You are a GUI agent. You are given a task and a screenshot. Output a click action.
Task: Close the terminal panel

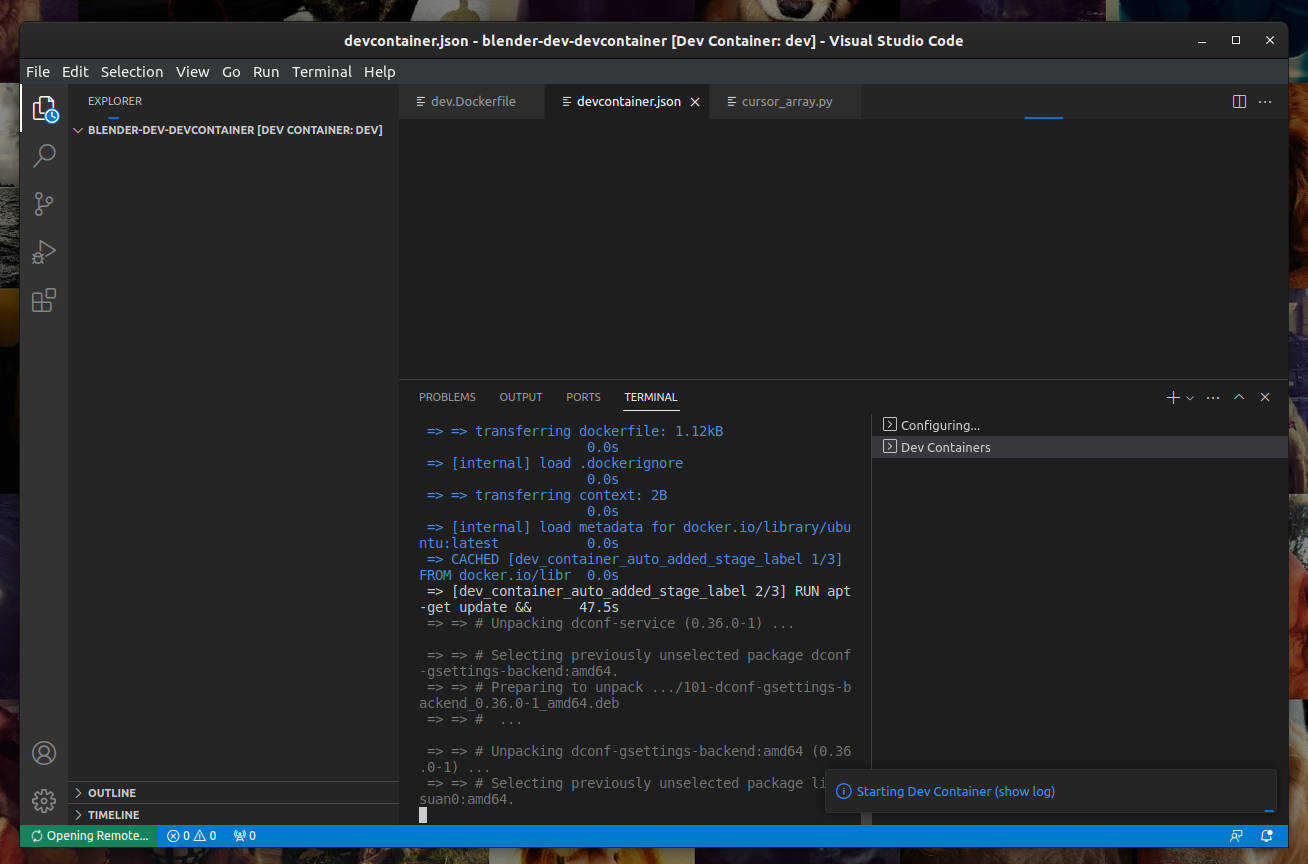1265,397
